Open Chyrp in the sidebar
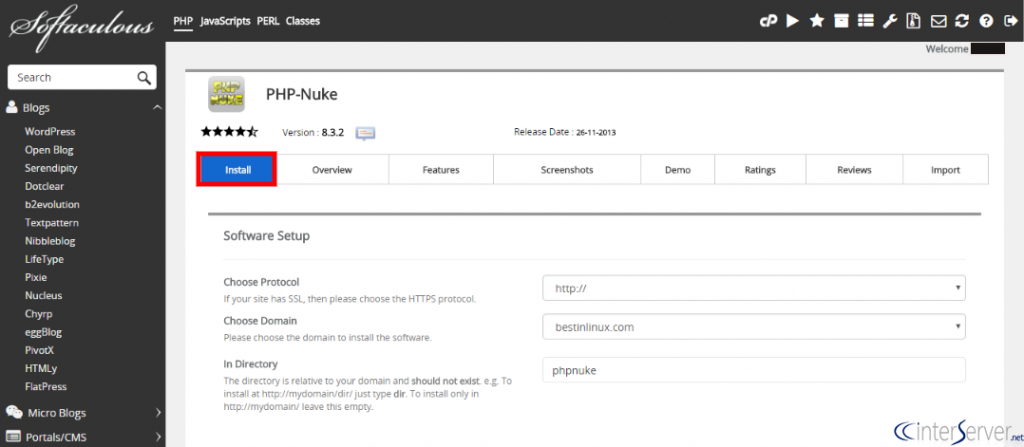1024x447 pixels. click(38, 314)
